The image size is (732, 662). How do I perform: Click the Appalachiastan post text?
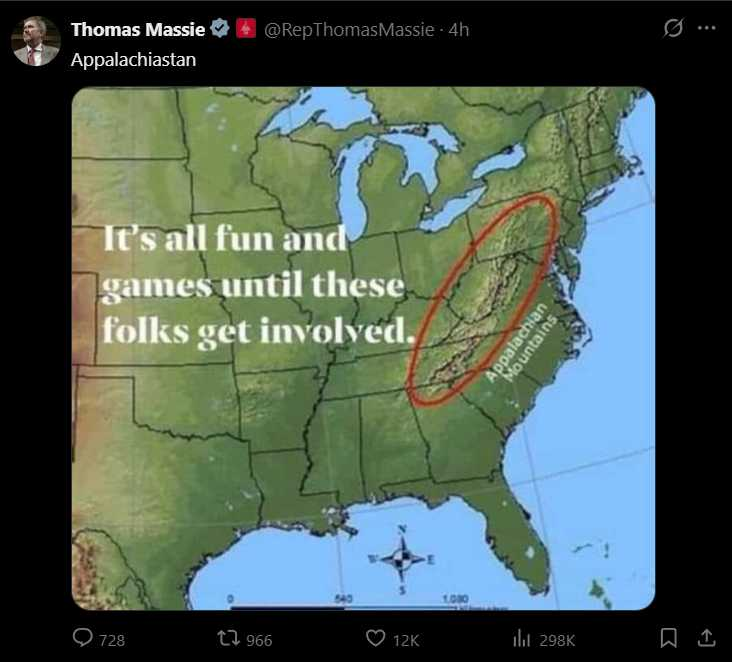[x=133, y=59]
